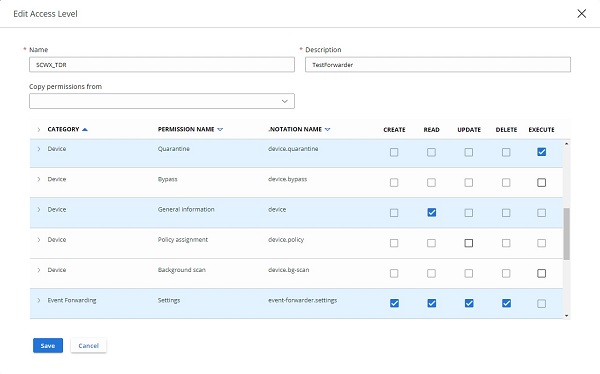Click the sort arrow beside CATEGORY header
Screen dimensions: 600x374
[85, 129]
